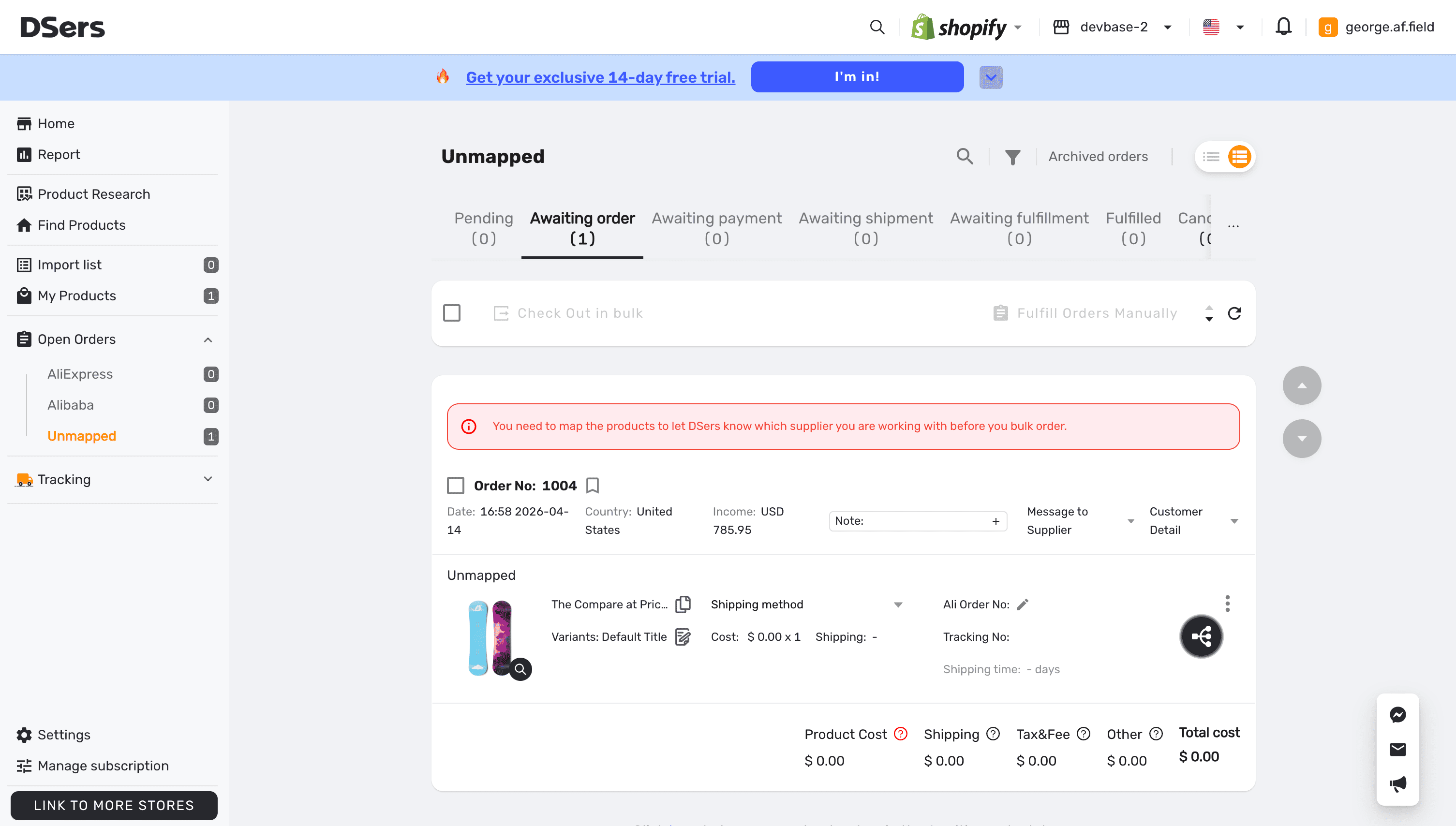Screen dimensions: 1456x826
Task: Open the notifications bell
Action: pyautogui.click(x=1283, y=27)
